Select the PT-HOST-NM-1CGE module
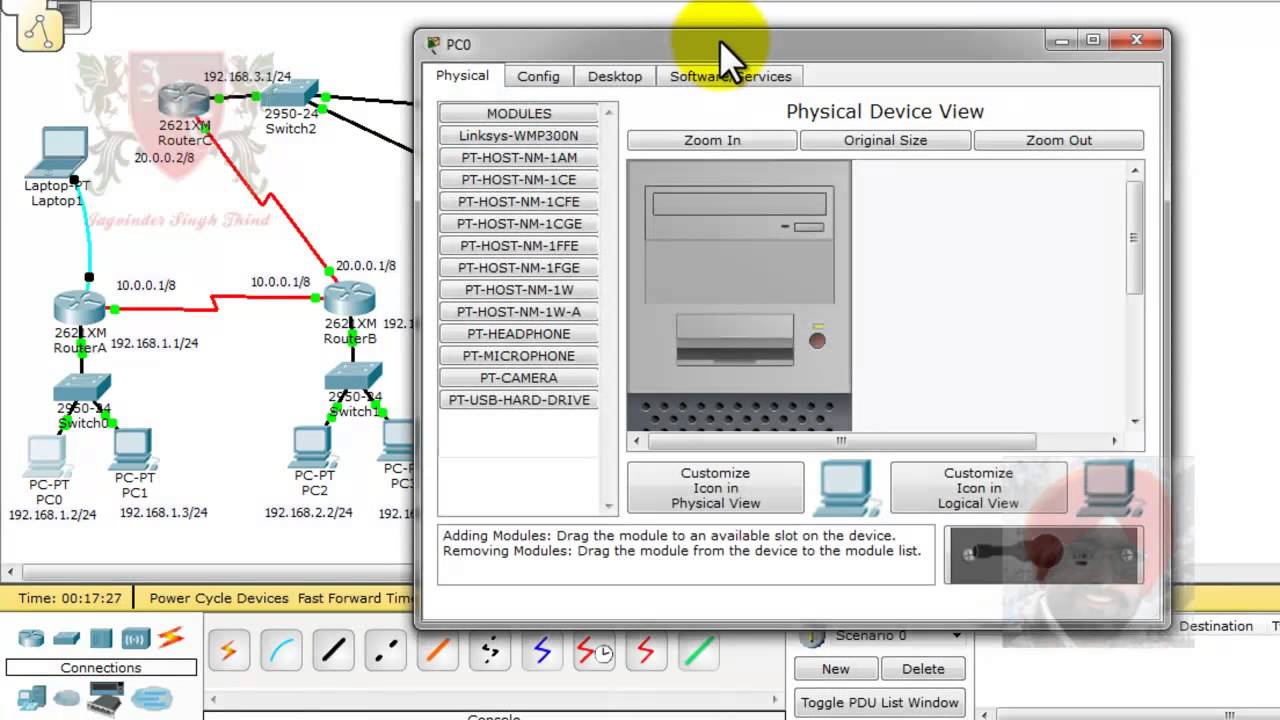This screenshot has width=1280, height=720. pyautogui.click(x=519, y=223)
